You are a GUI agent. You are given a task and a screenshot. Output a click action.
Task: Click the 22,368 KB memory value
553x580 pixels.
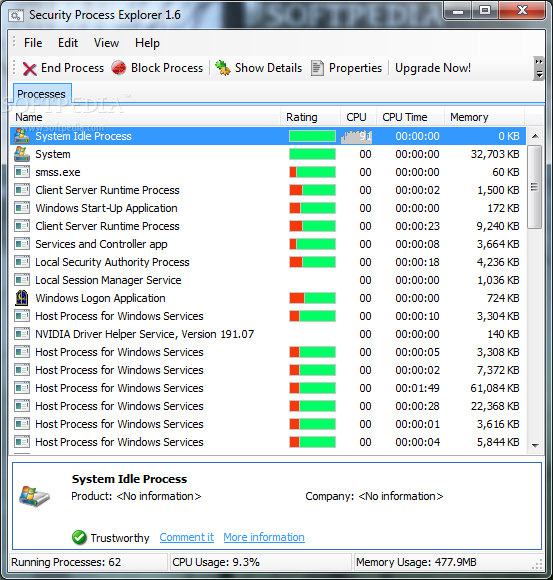tap(495, 406)
